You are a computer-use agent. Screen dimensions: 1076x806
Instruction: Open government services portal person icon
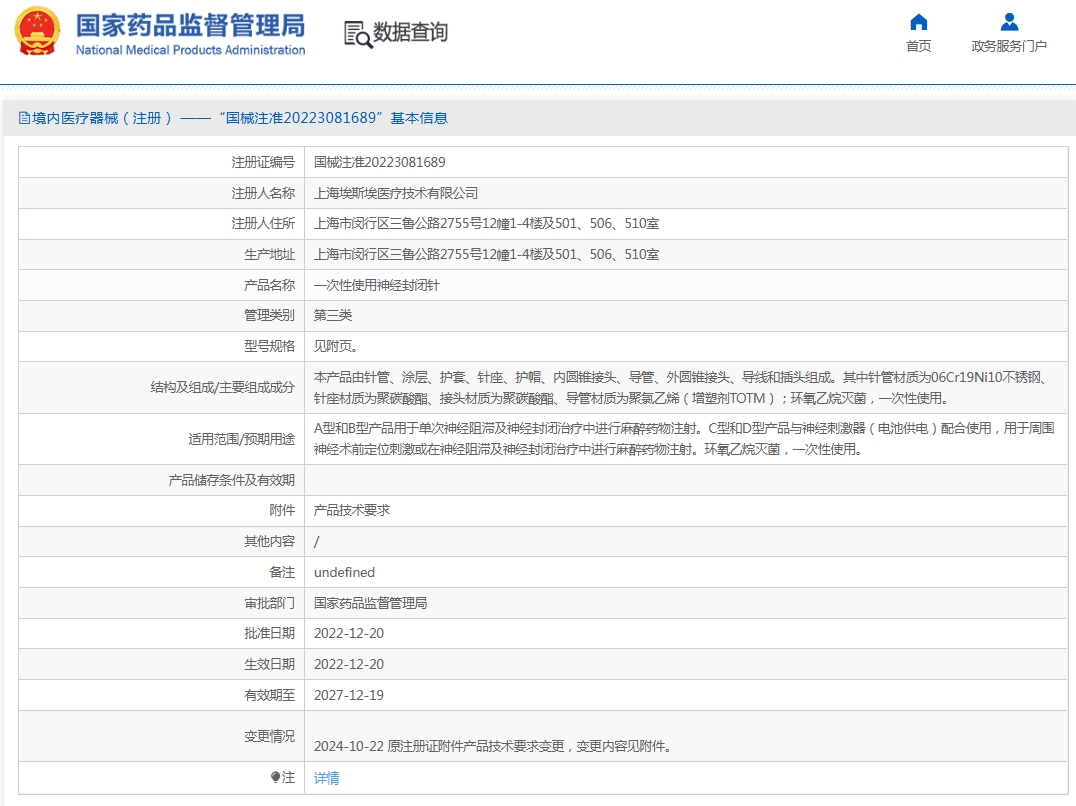[1009, 23]
